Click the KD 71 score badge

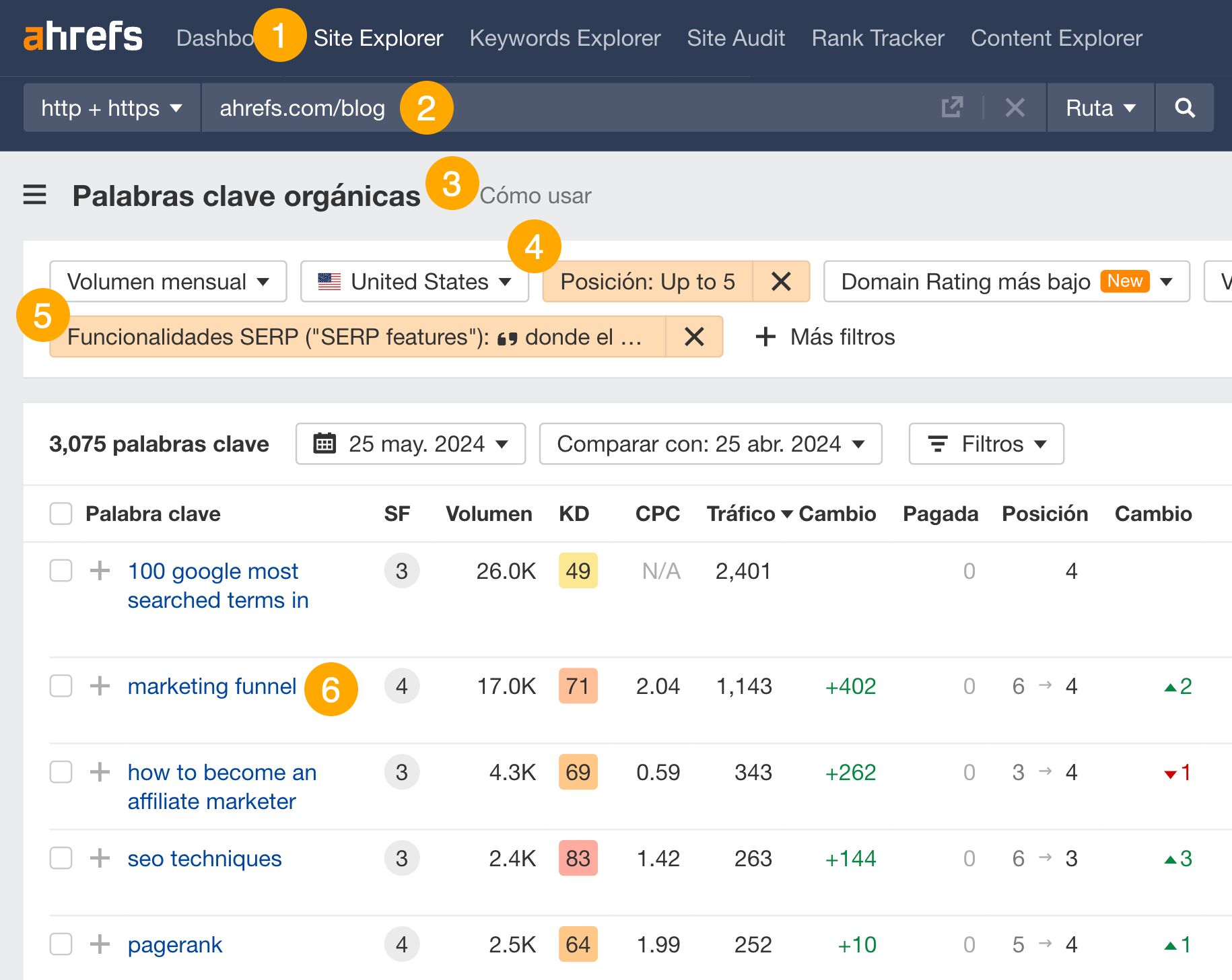(578, 686)
